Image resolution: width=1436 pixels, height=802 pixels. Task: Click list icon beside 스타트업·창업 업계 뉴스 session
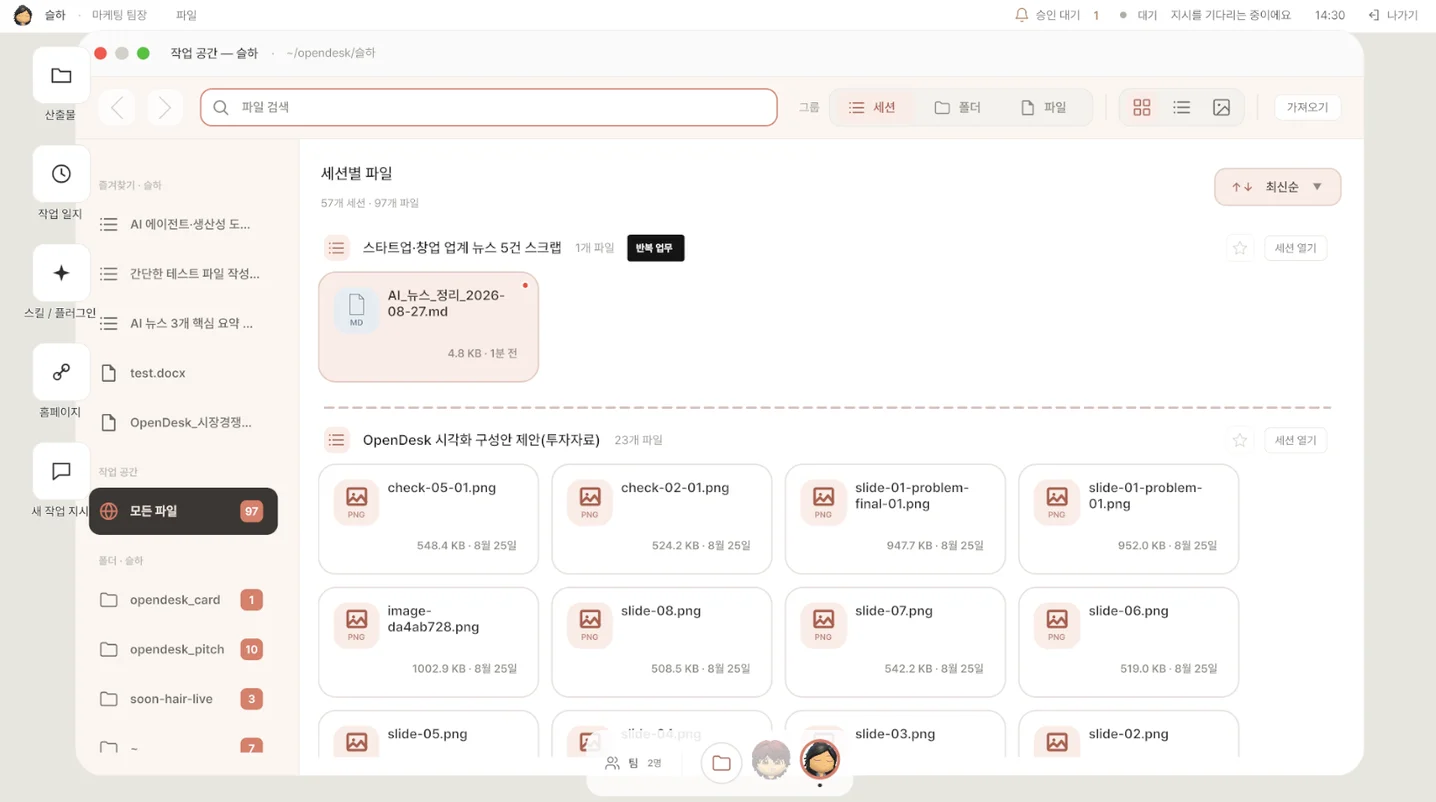point(337,248)
